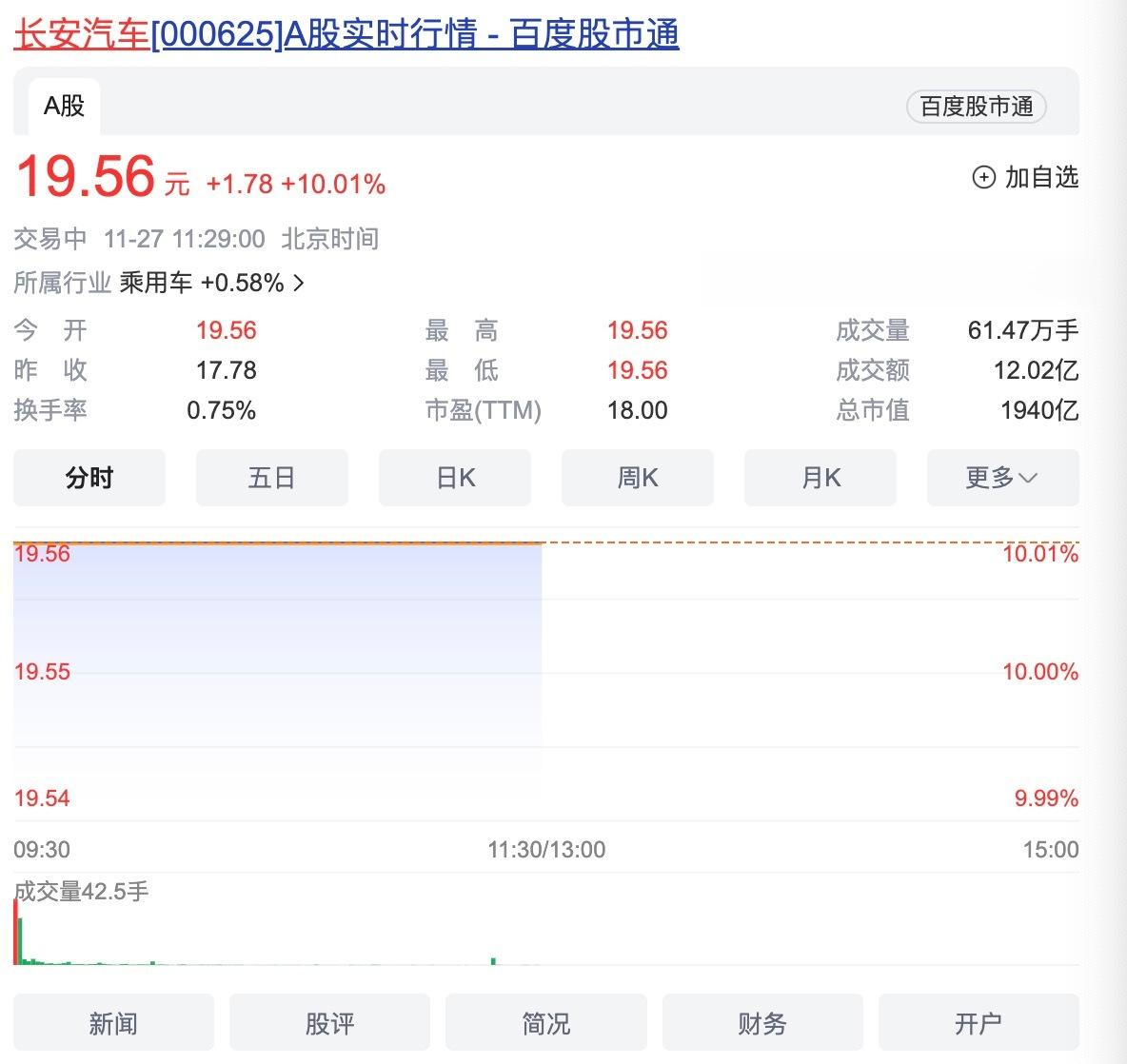The image size is (1127, 1064).
Task: Click the plus icon beside 加自选
Action: pyautogui.click(x=983, y=177)
